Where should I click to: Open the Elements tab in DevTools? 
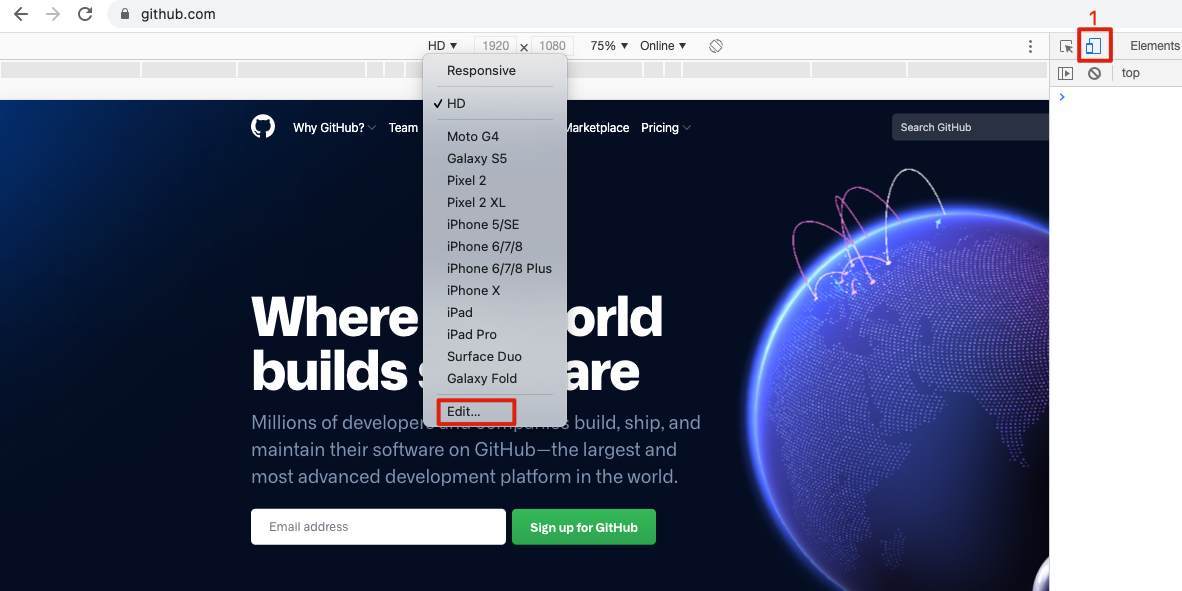tap(1154, 46)
